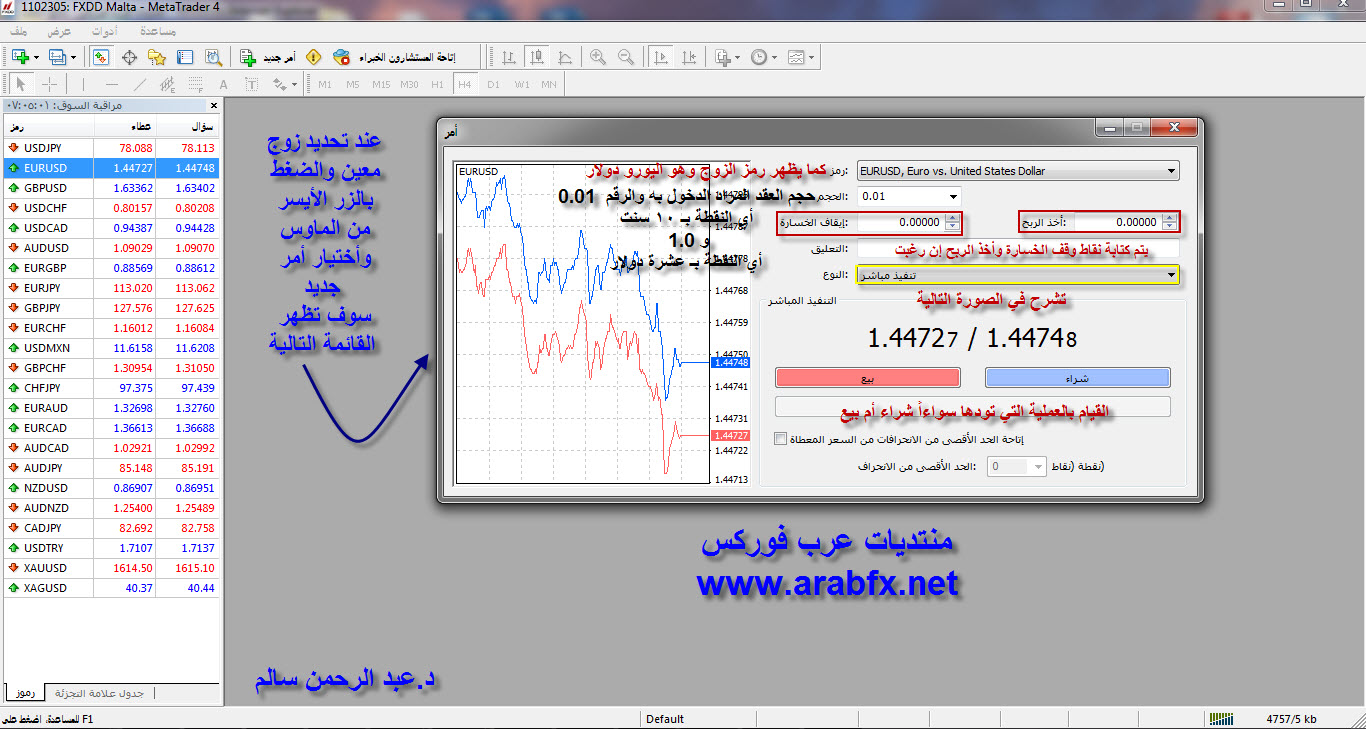Select the XAUUSD row in Market Watch
Image resolution: width=1366 pixels, height=729 pixels.
111,568
